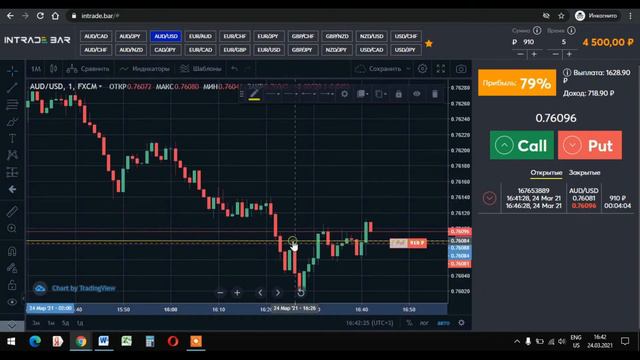Viewport: 640px width, 360px height.
Task: Click the green Call button
Action: pyautogui.click(x=522, y=145)
